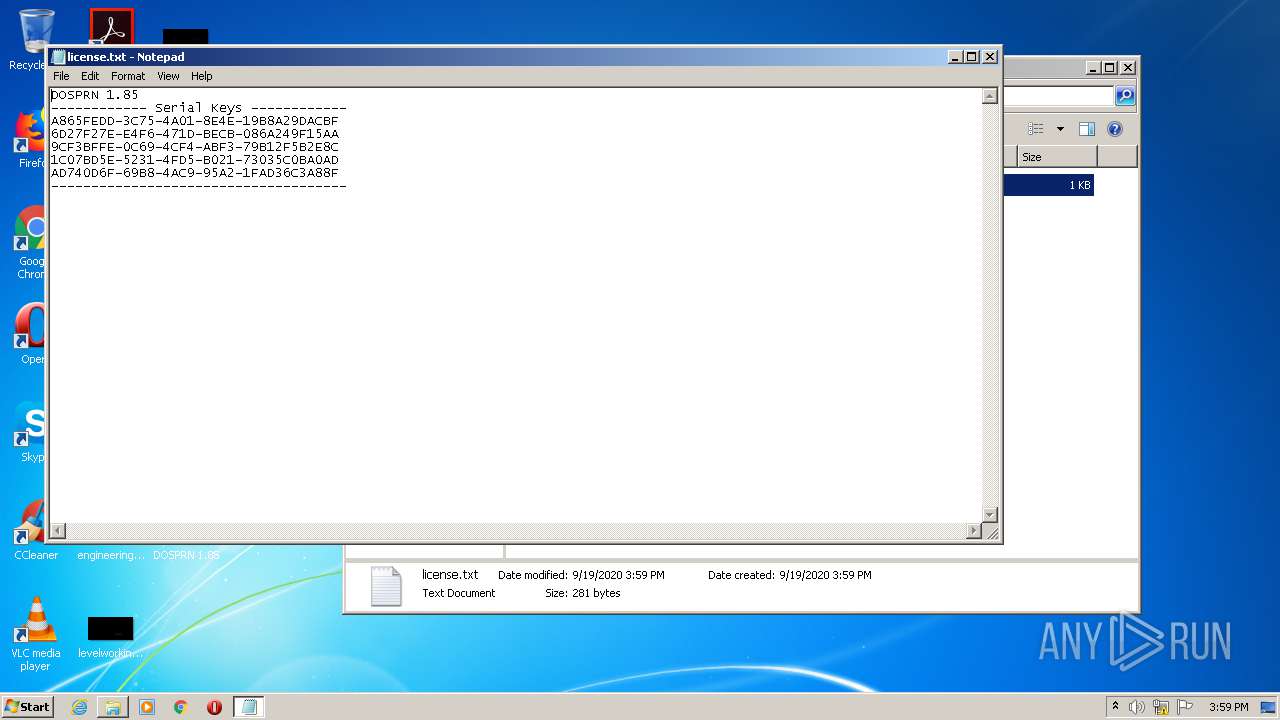Launch Firefox from the desktop

30,138
